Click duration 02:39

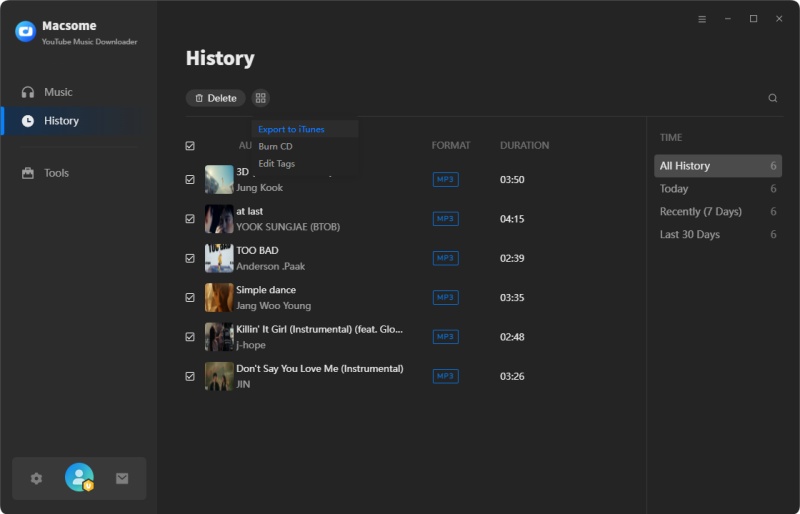click(x=512, y=258)
